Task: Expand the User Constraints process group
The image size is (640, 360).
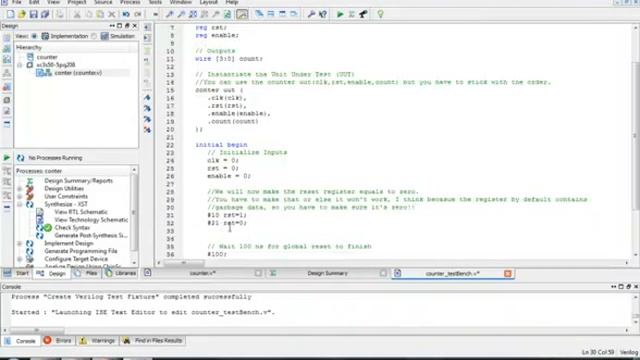Action: (x=20, y=196)
